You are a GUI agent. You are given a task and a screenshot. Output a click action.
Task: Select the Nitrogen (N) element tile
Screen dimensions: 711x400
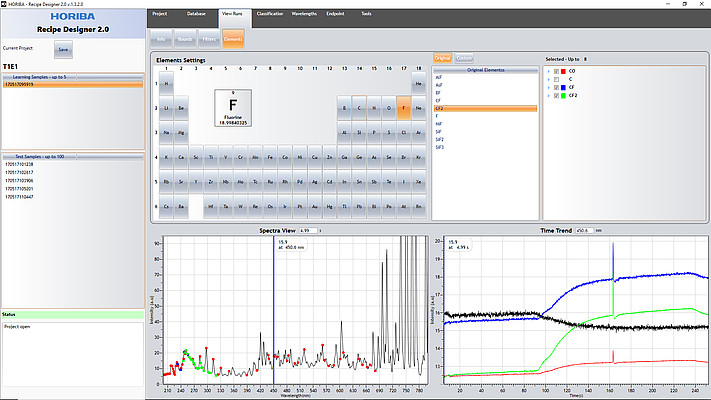pos(374,107)
